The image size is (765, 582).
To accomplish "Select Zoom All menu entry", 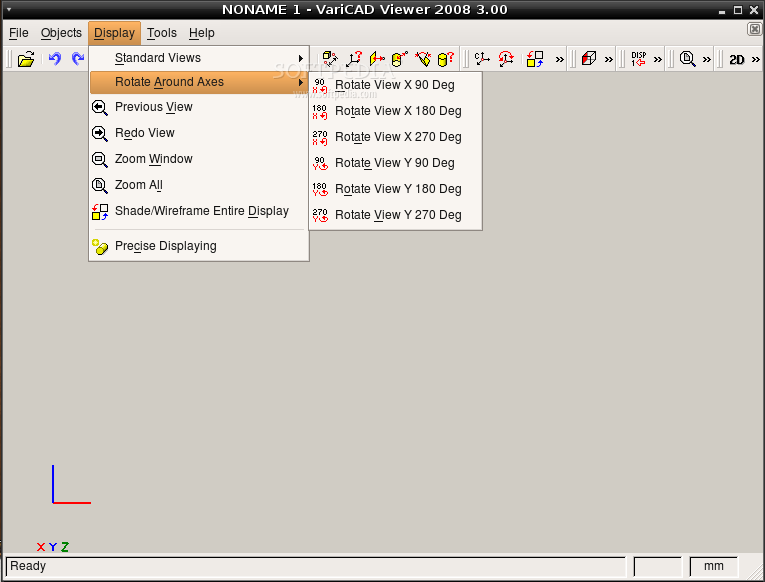I will tap(199, 185).
